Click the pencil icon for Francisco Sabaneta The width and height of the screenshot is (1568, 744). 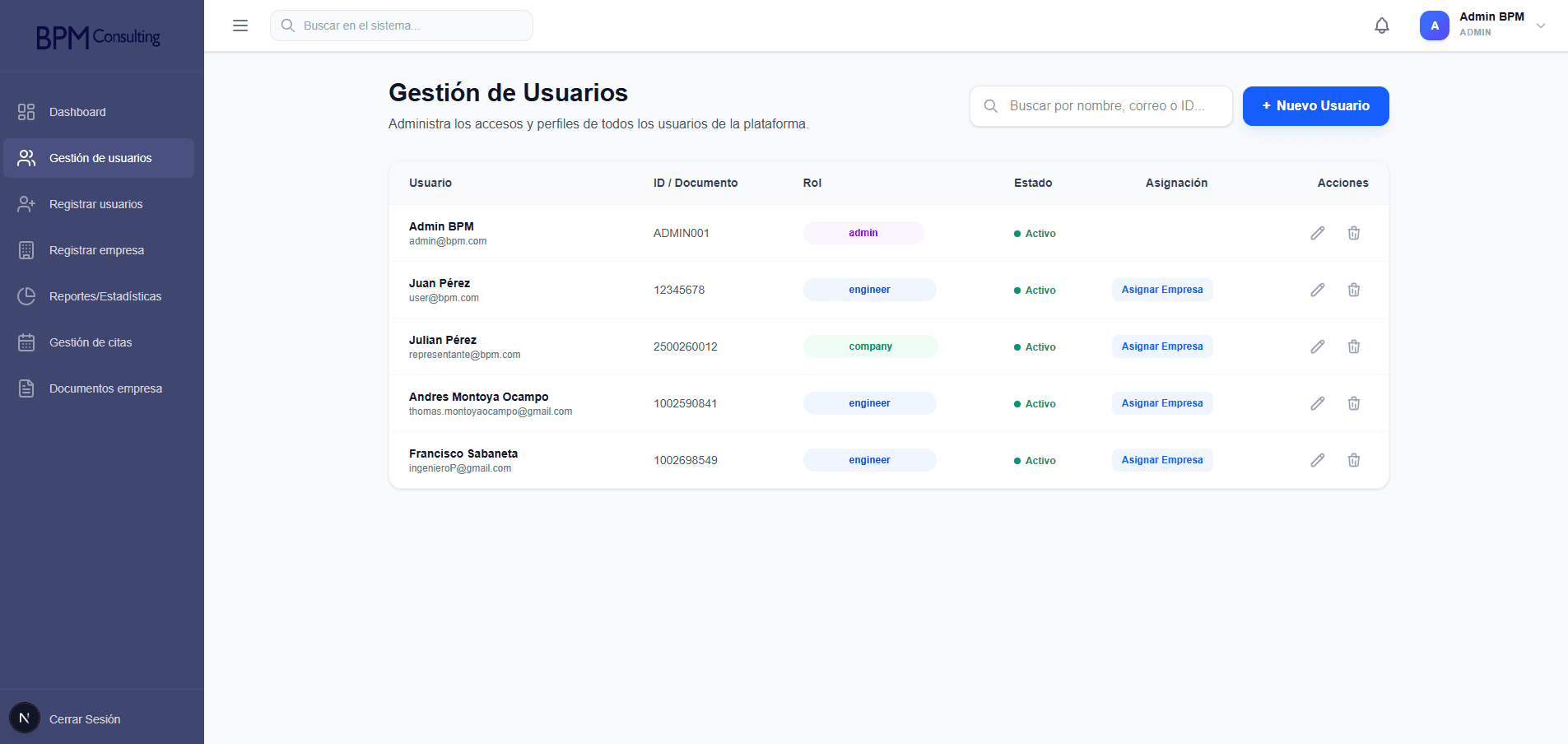1318,460
